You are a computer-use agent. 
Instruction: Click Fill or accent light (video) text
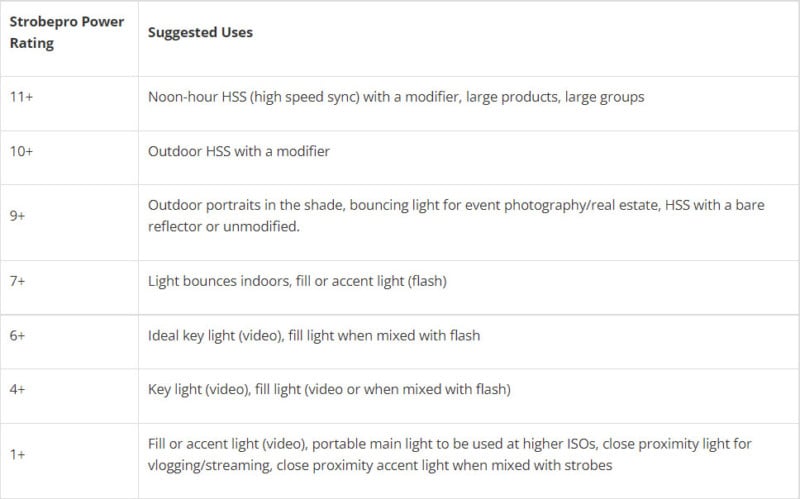228,444
